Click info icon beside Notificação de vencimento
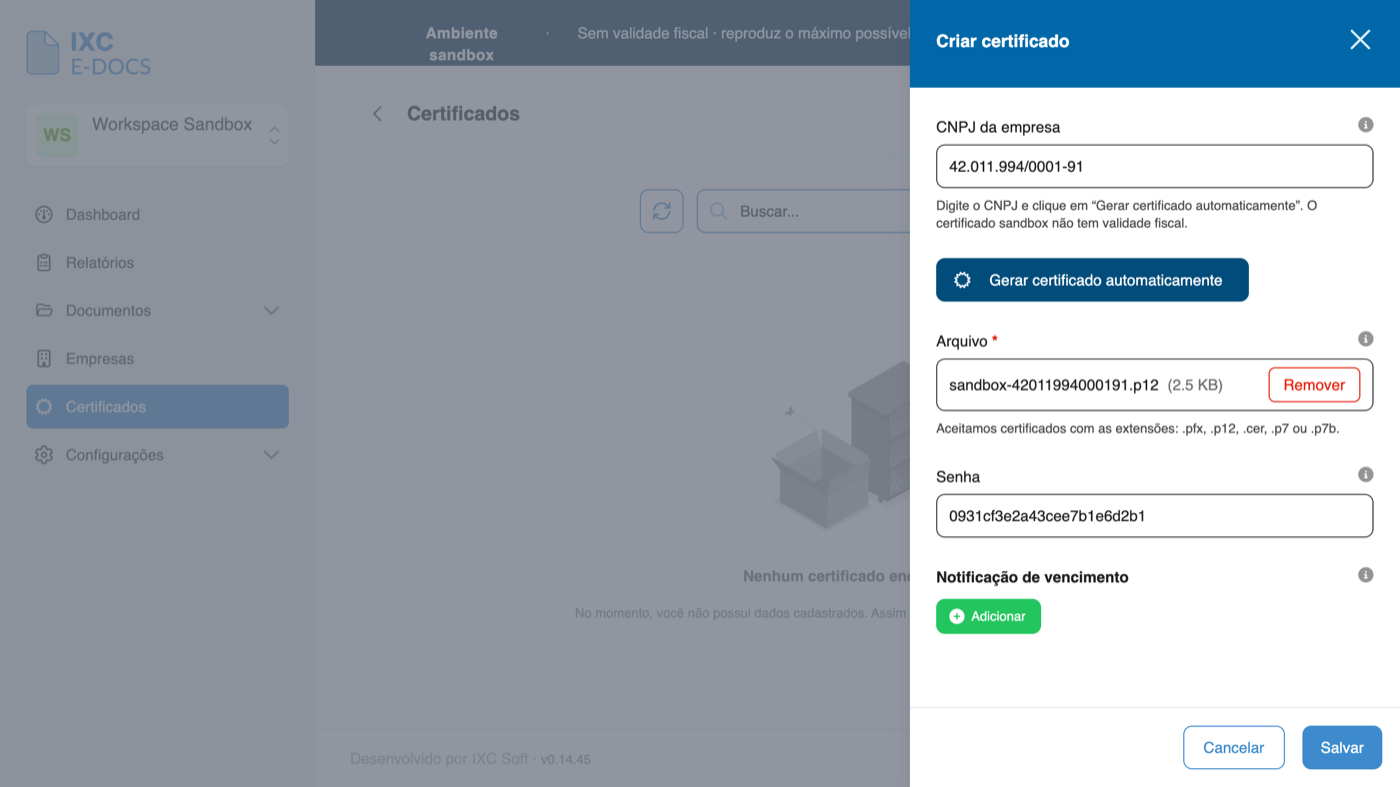The width and height of the screenshot is (1400, 787). pyautogui.click(x=1366, y=575)
